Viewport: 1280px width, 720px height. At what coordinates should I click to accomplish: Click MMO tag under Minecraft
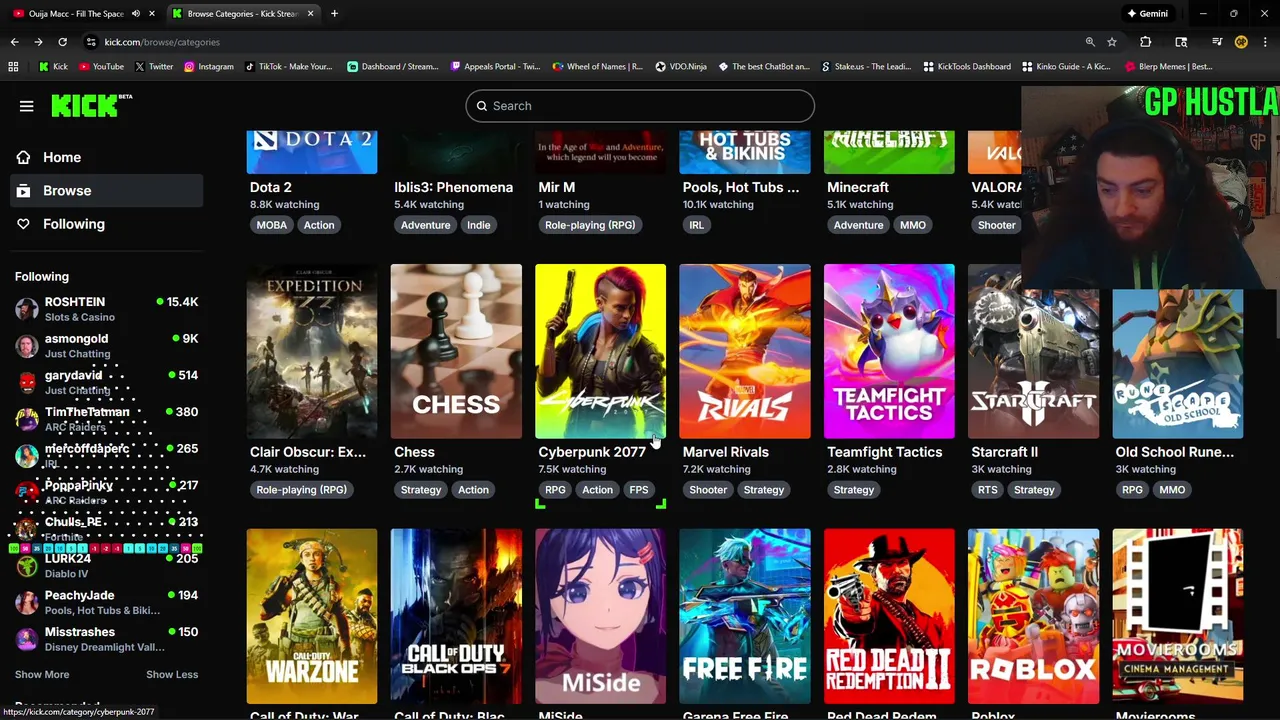point(912,225)
